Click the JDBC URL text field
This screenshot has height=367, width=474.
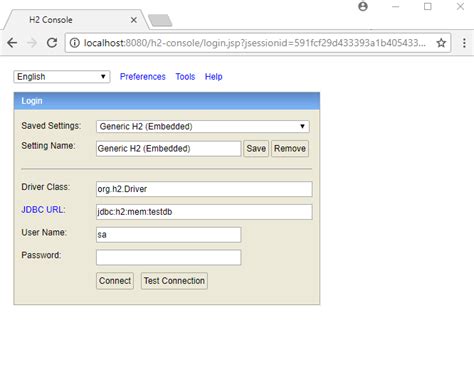[x=204, y=212]
